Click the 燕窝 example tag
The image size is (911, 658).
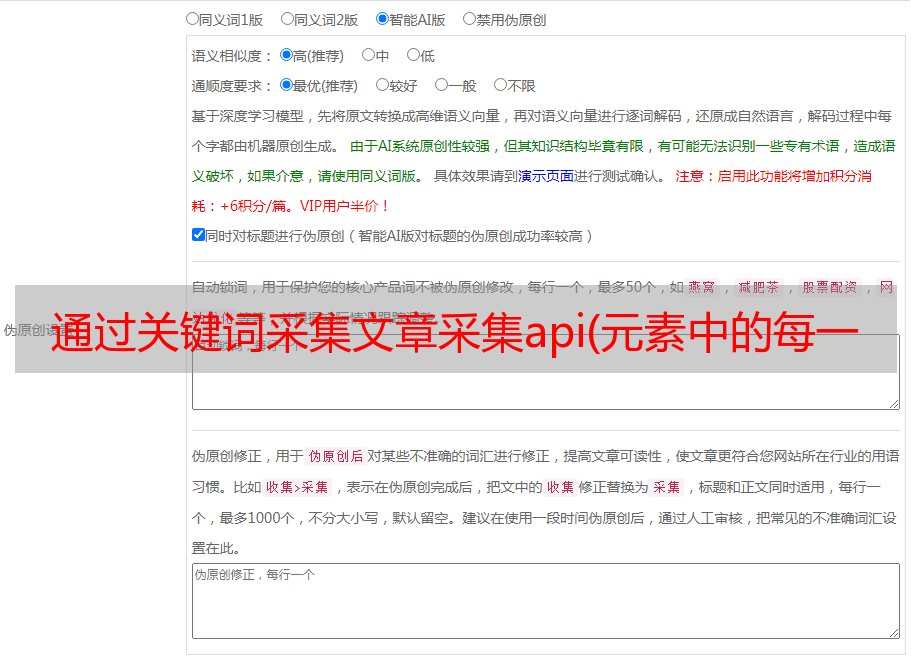click(x=702, y=287)
